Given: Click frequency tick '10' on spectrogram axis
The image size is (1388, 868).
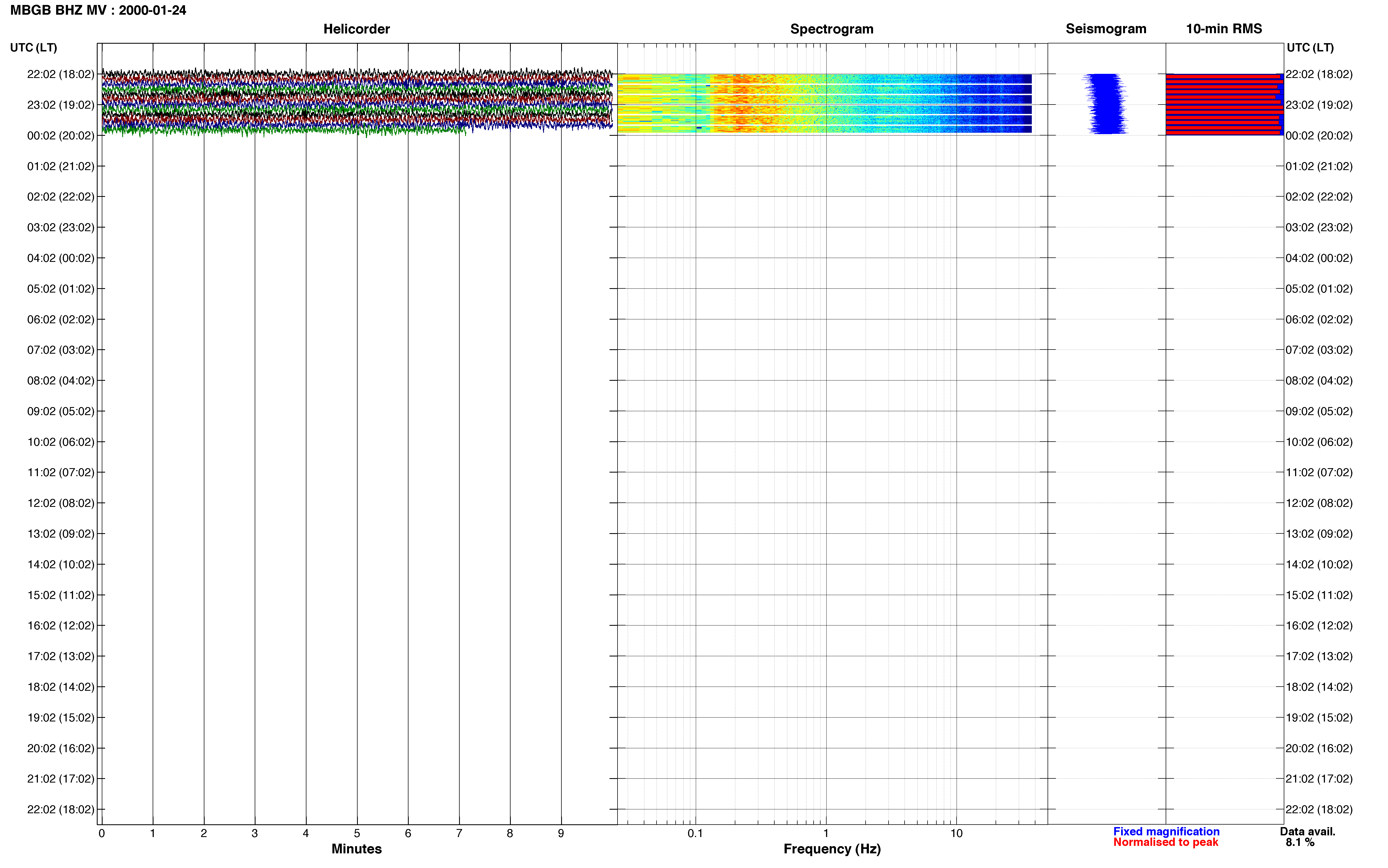Looking at the screenshot, I should pyautogui.click(x=956, y=833).
